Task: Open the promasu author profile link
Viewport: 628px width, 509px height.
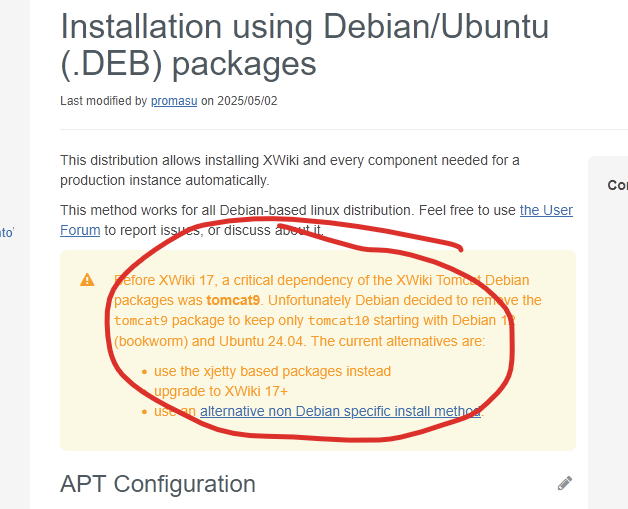Action: click(x=174, y=101)
